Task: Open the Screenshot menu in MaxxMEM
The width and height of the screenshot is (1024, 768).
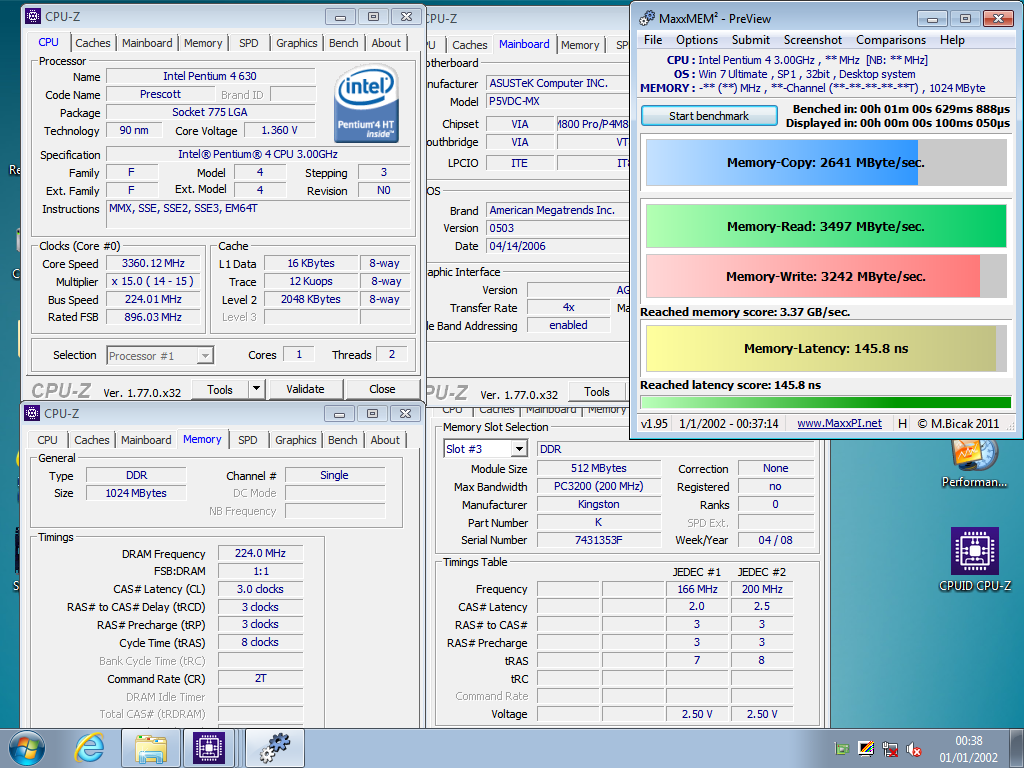Action: click(812, 40)
